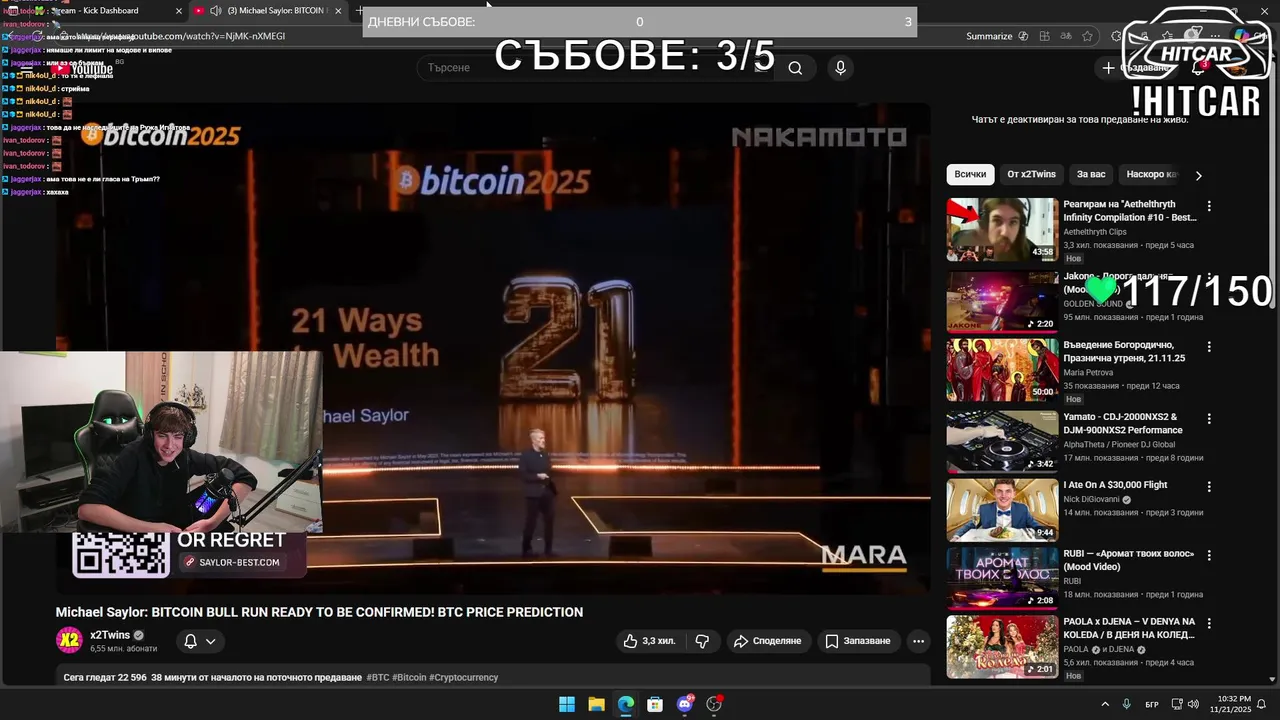The width and height of the screenshot is (1280, 720).
Task: Add page to Edge favorites star
Action: 1087,36
